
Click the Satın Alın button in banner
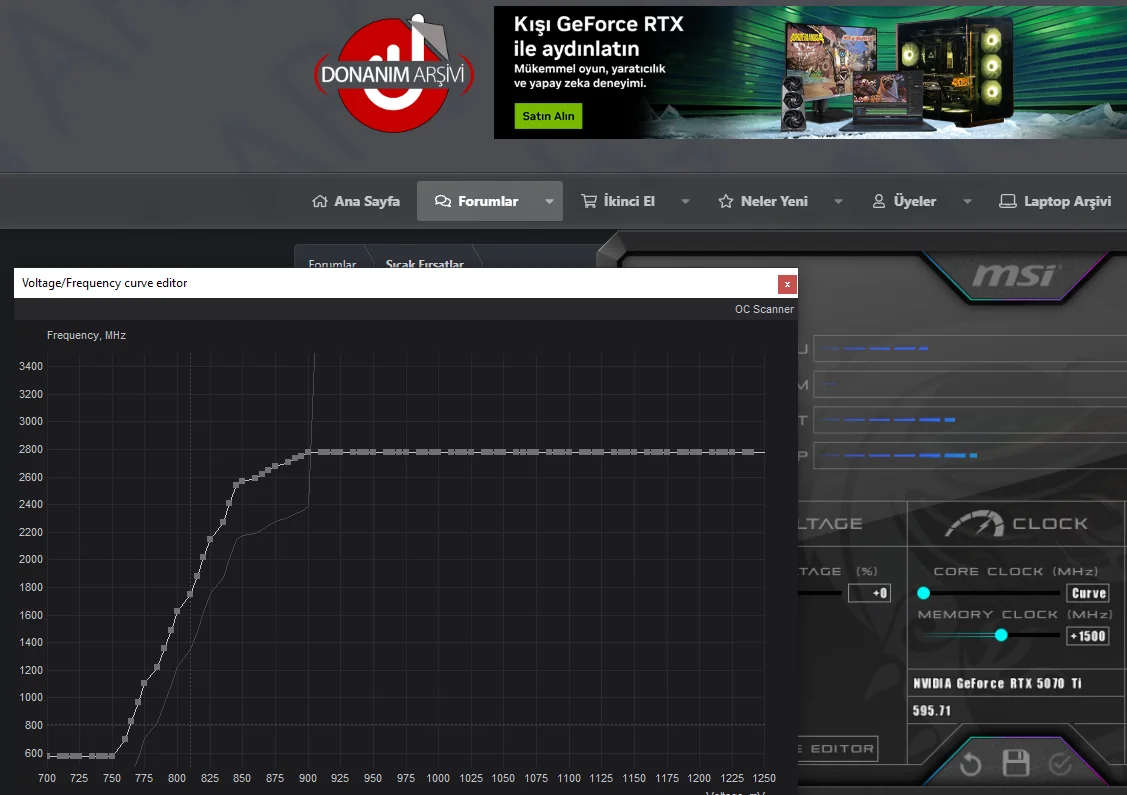click(548, 116)
